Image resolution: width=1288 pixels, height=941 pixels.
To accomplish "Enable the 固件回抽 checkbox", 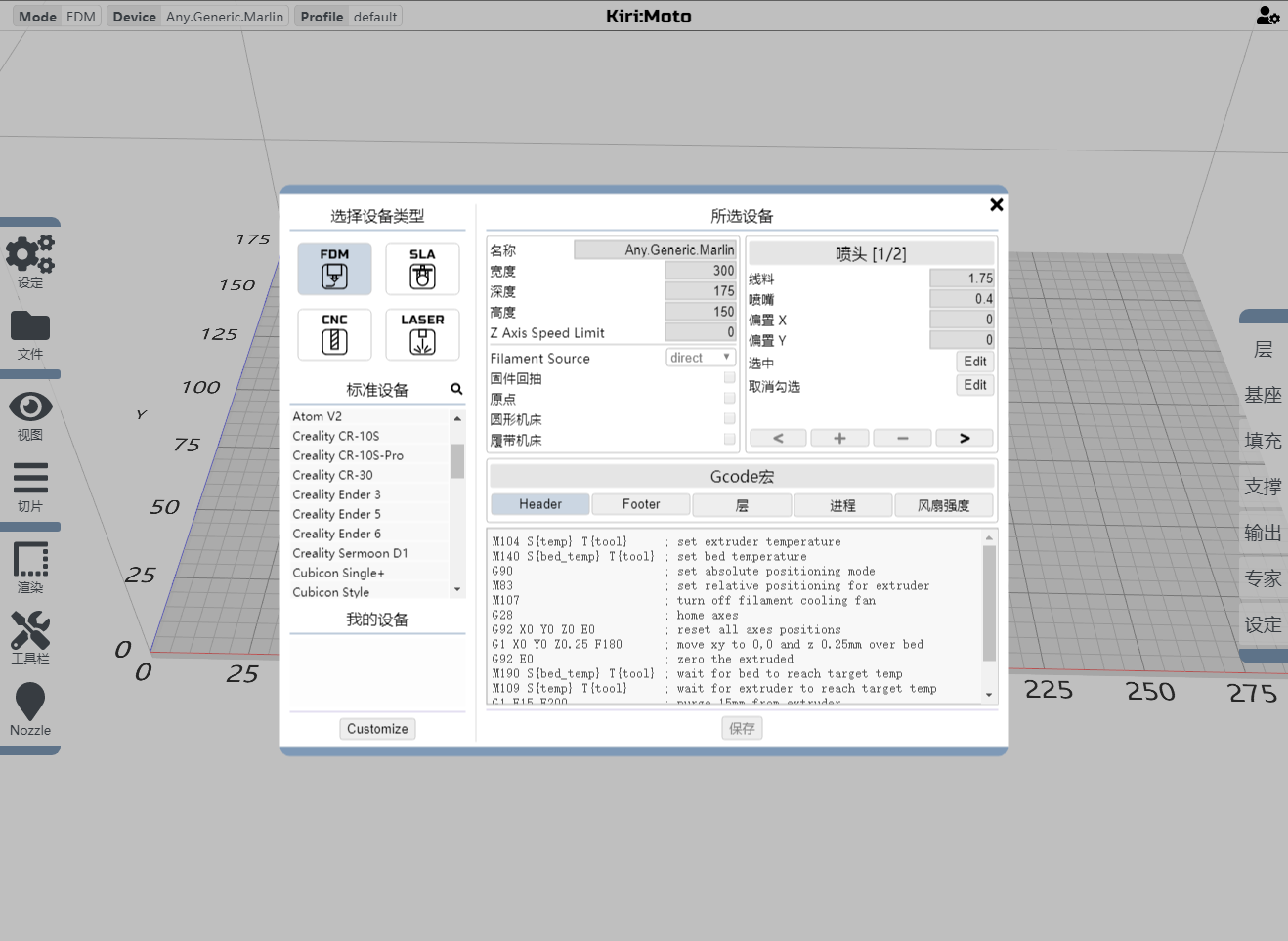I will (x=729, y=378).
